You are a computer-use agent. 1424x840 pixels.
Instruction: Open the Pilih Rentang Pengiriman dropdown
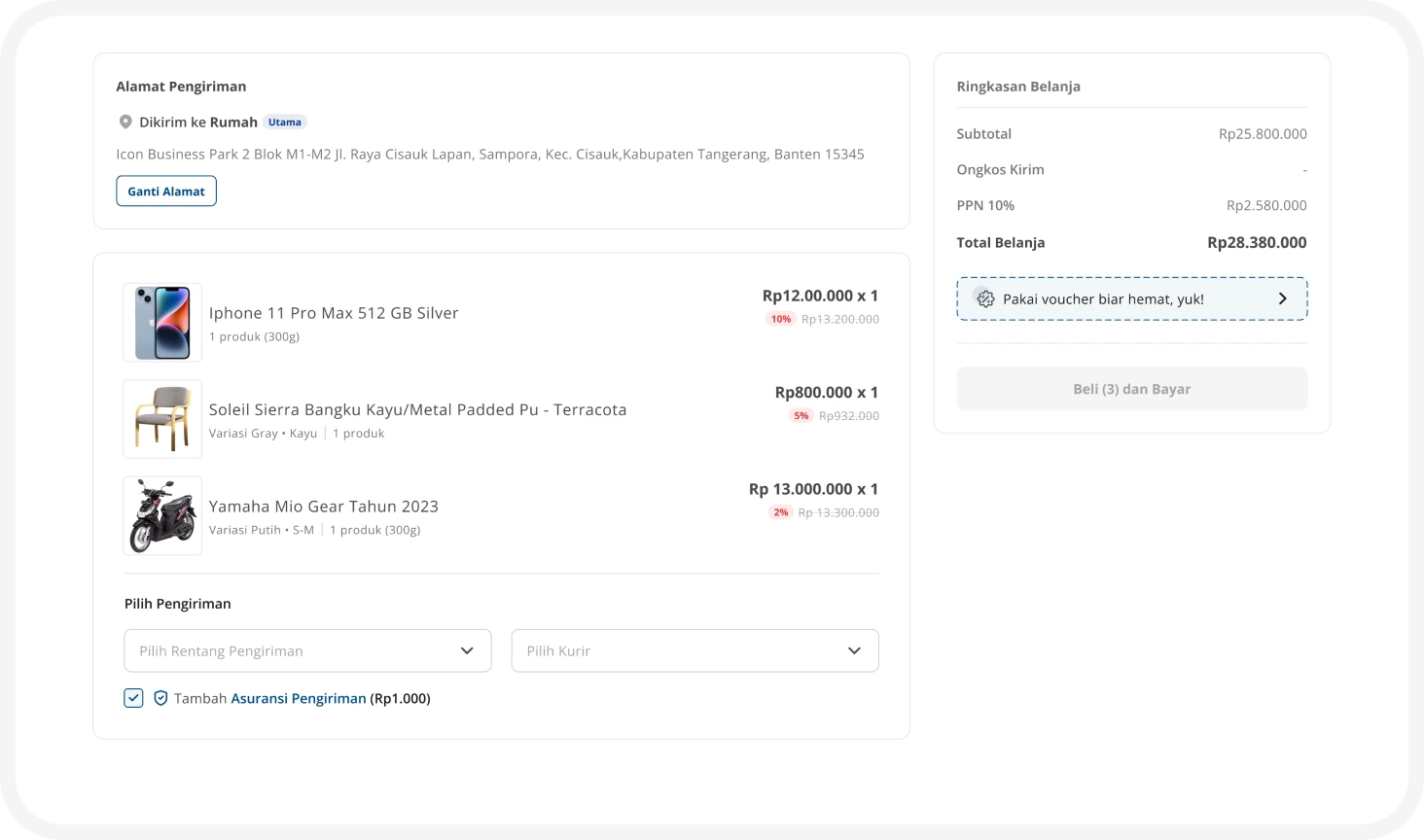307,650
